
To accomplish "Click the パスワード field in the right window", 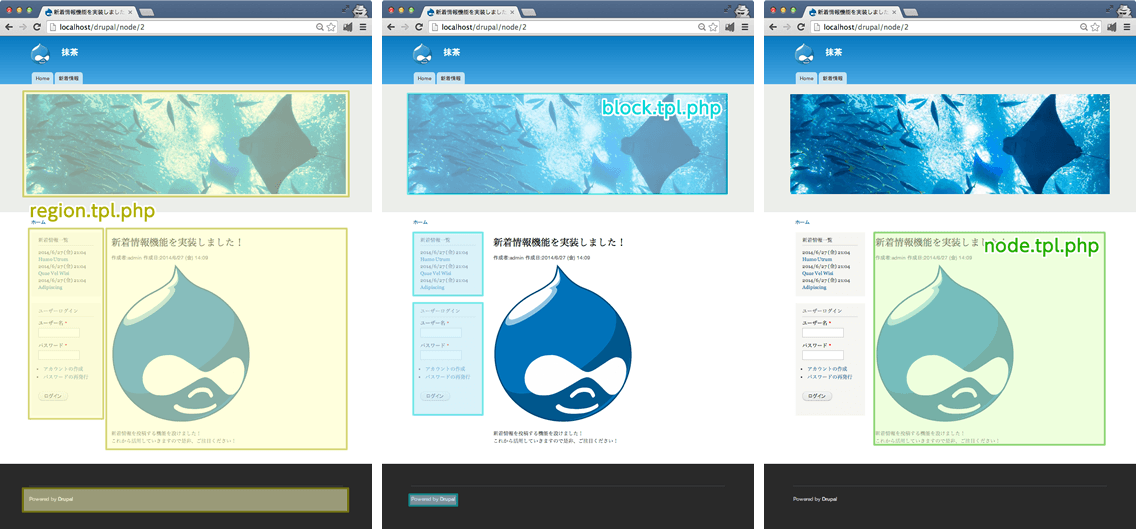I will pos(823,355).
